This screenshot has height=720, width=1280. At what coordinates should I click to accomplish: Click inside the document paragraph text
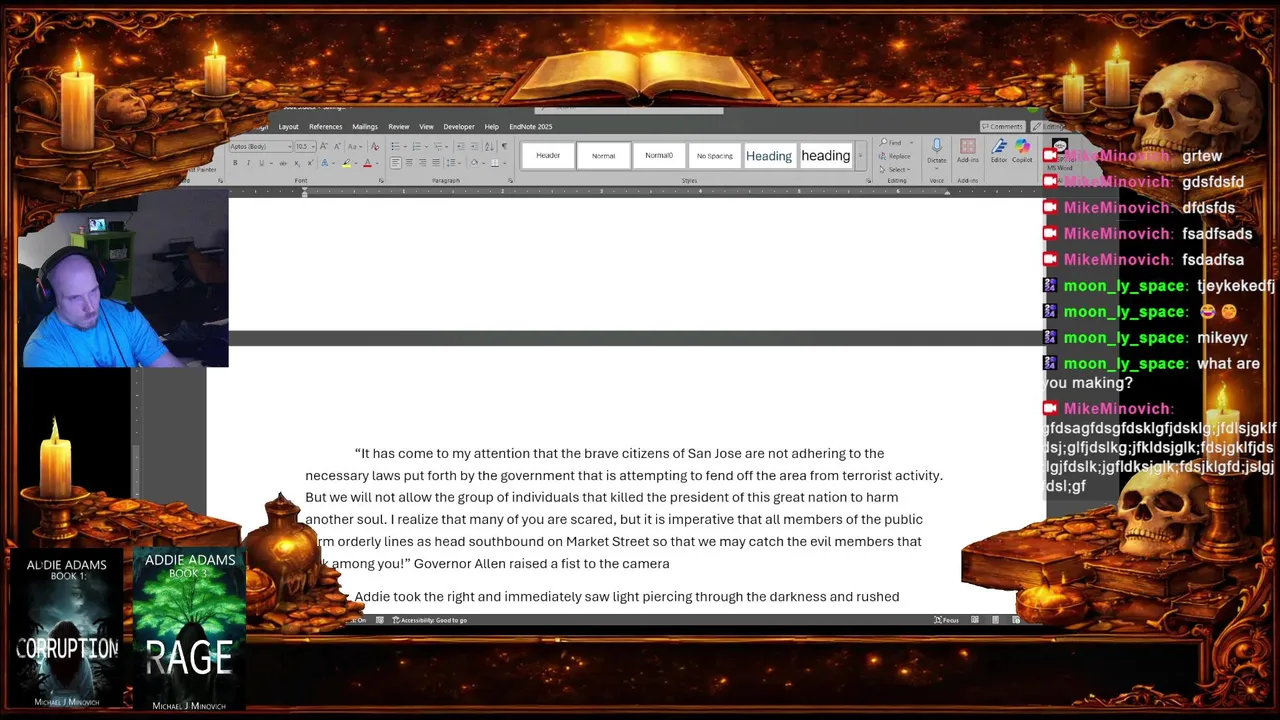(x=624, y=508)
